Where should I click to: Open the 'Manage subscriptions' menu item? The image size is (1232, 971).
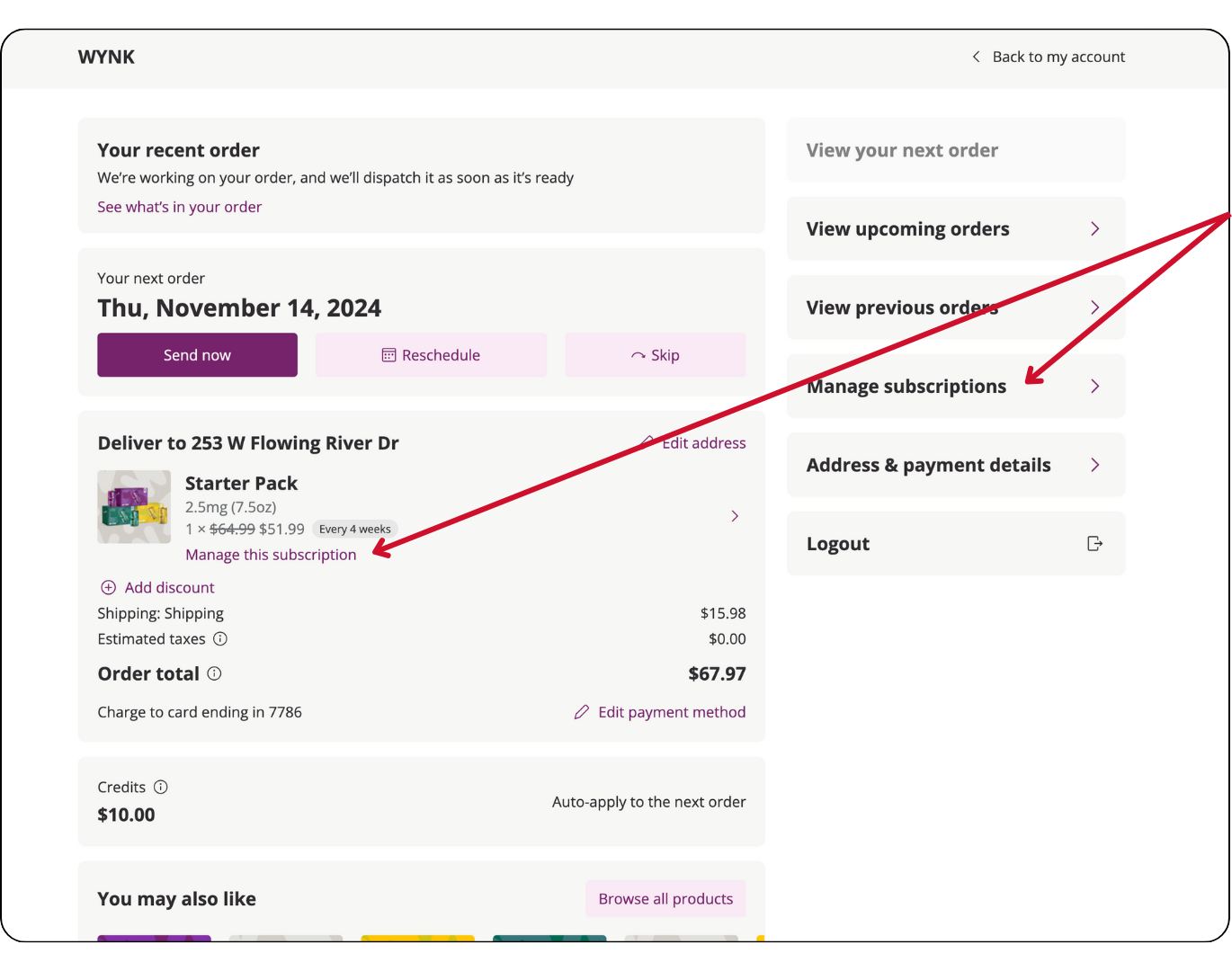coord(956,386)
